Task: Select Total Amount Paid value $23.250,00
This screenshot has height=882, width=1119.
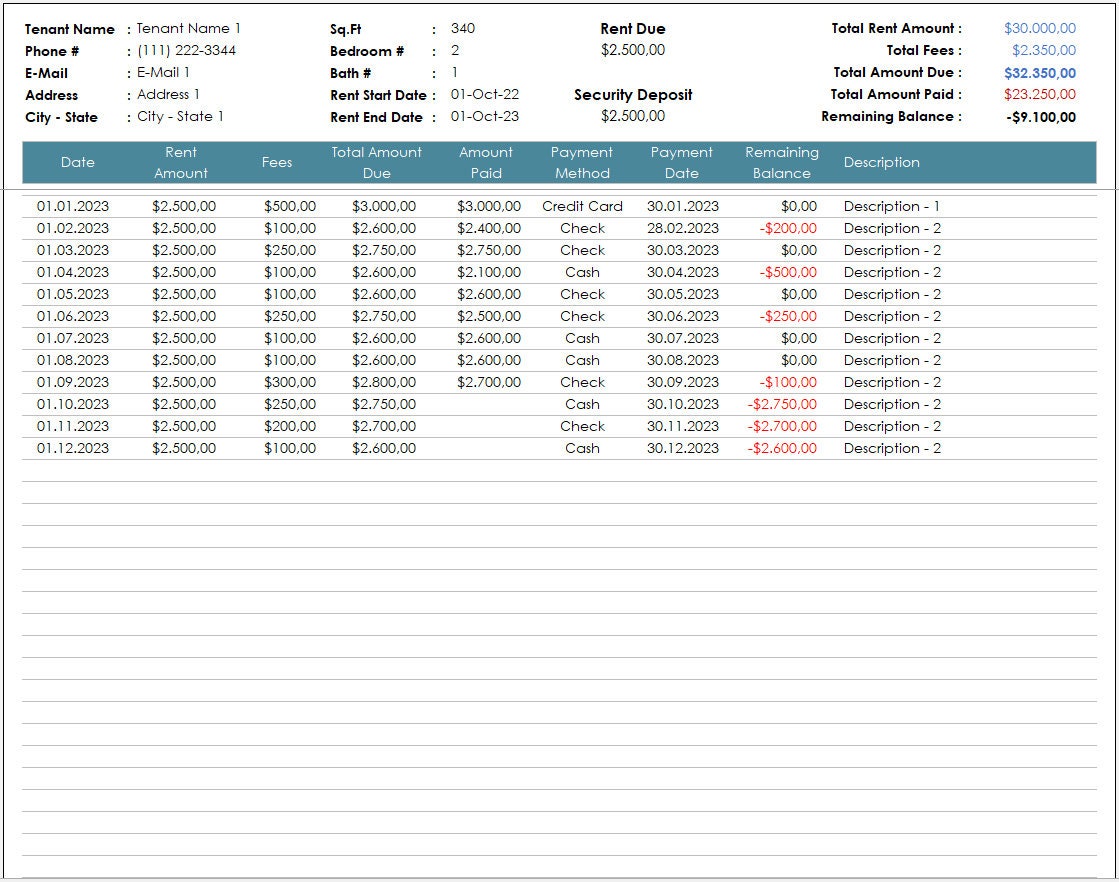Action: (x=1040, y=94)
